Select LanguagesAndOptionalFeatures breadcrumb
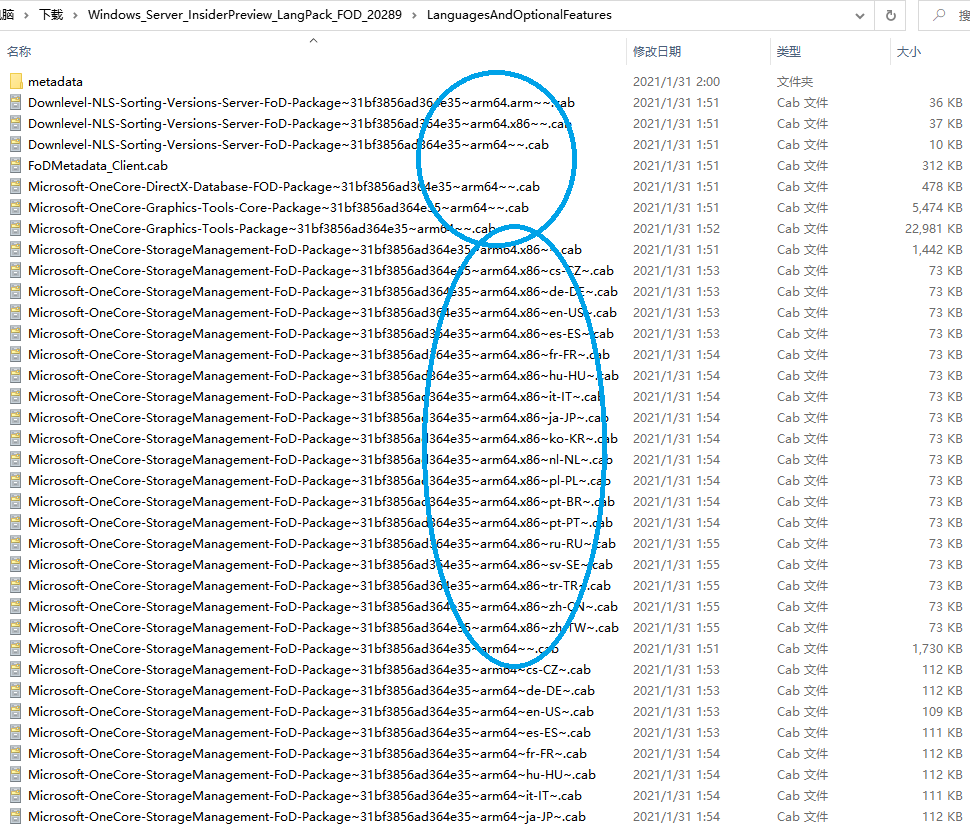This screenshot has height=833, width=973. click(519, 15)
